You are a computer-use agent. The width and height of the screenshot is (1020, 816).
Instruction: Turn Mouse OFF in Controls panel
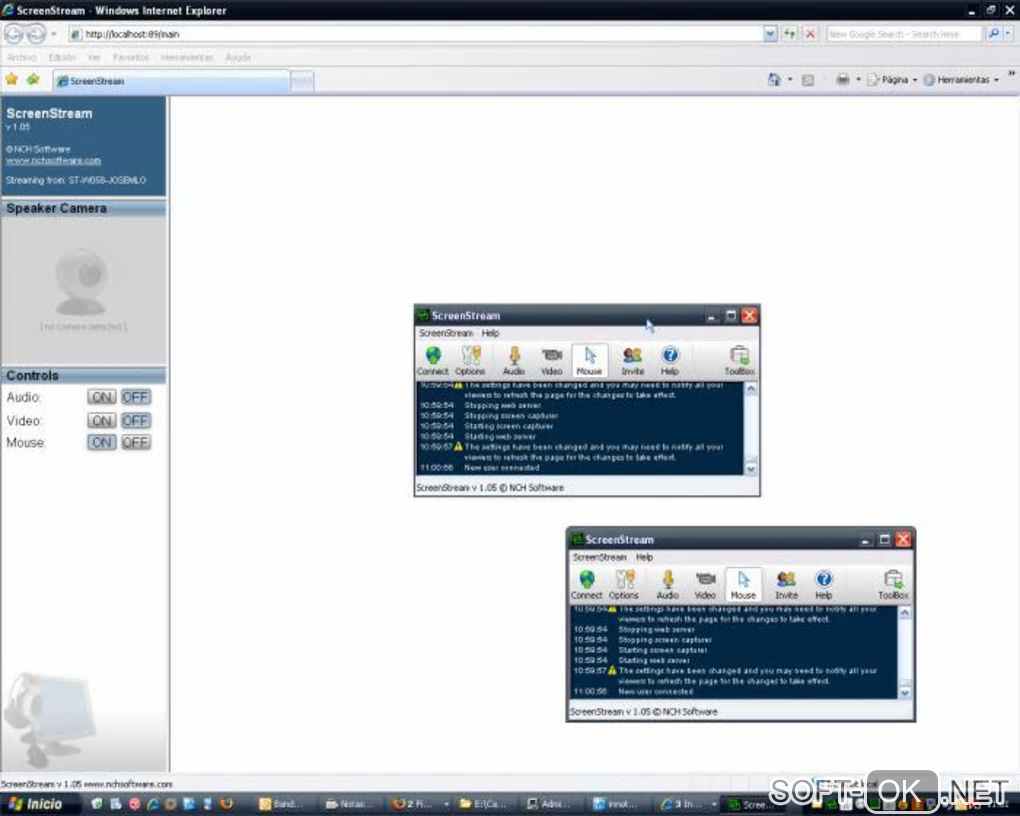tap(135, 442)
